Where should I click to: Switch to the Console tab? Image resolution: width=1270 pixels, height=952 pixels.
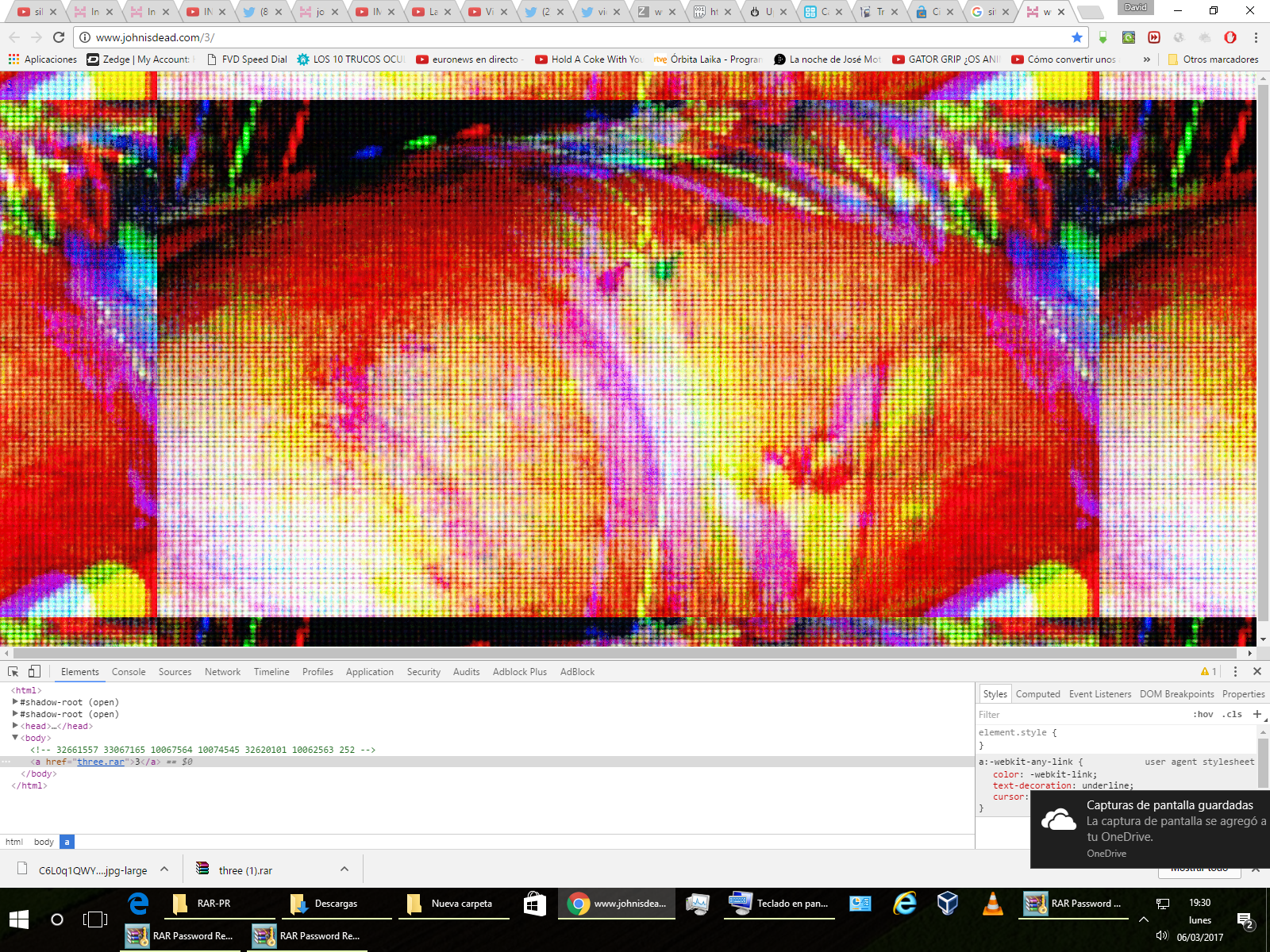129,672
